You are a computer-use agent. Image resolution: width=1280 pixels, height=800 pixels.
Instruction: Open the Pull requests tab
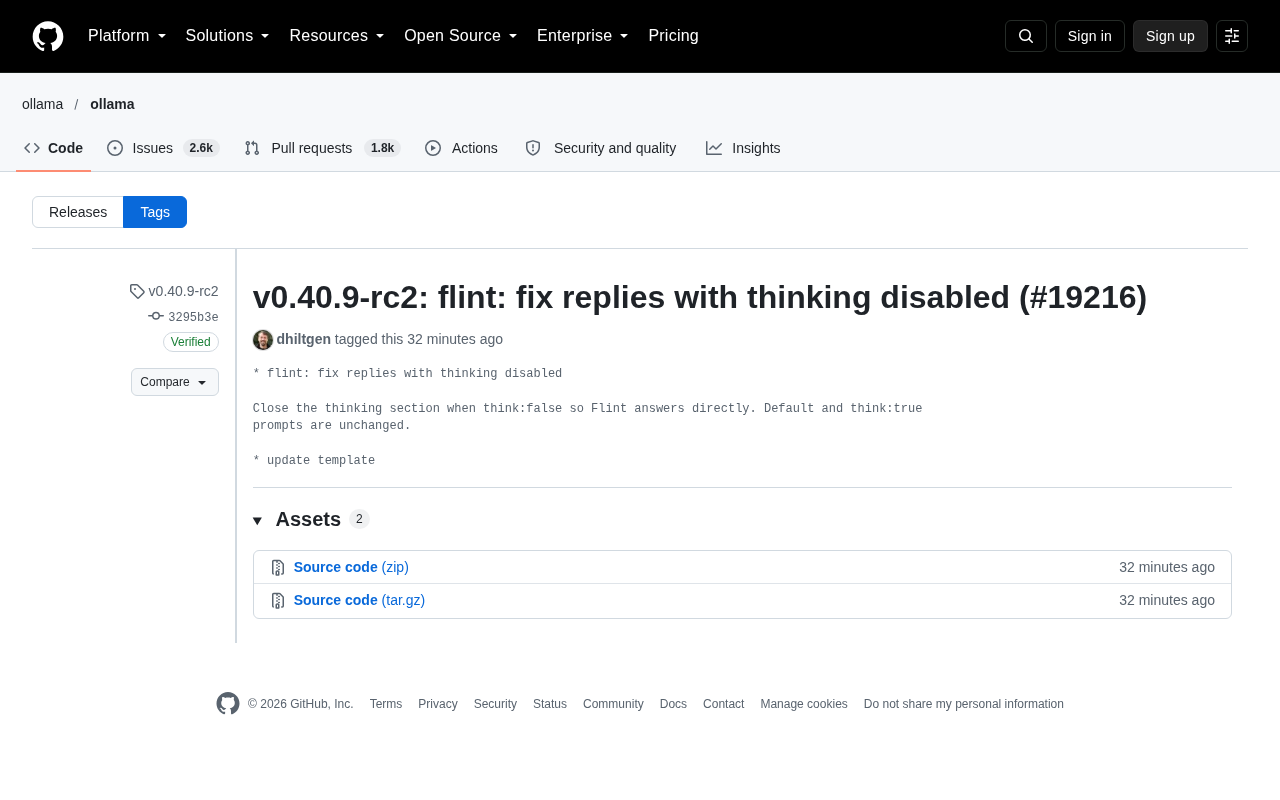[322, 148]
